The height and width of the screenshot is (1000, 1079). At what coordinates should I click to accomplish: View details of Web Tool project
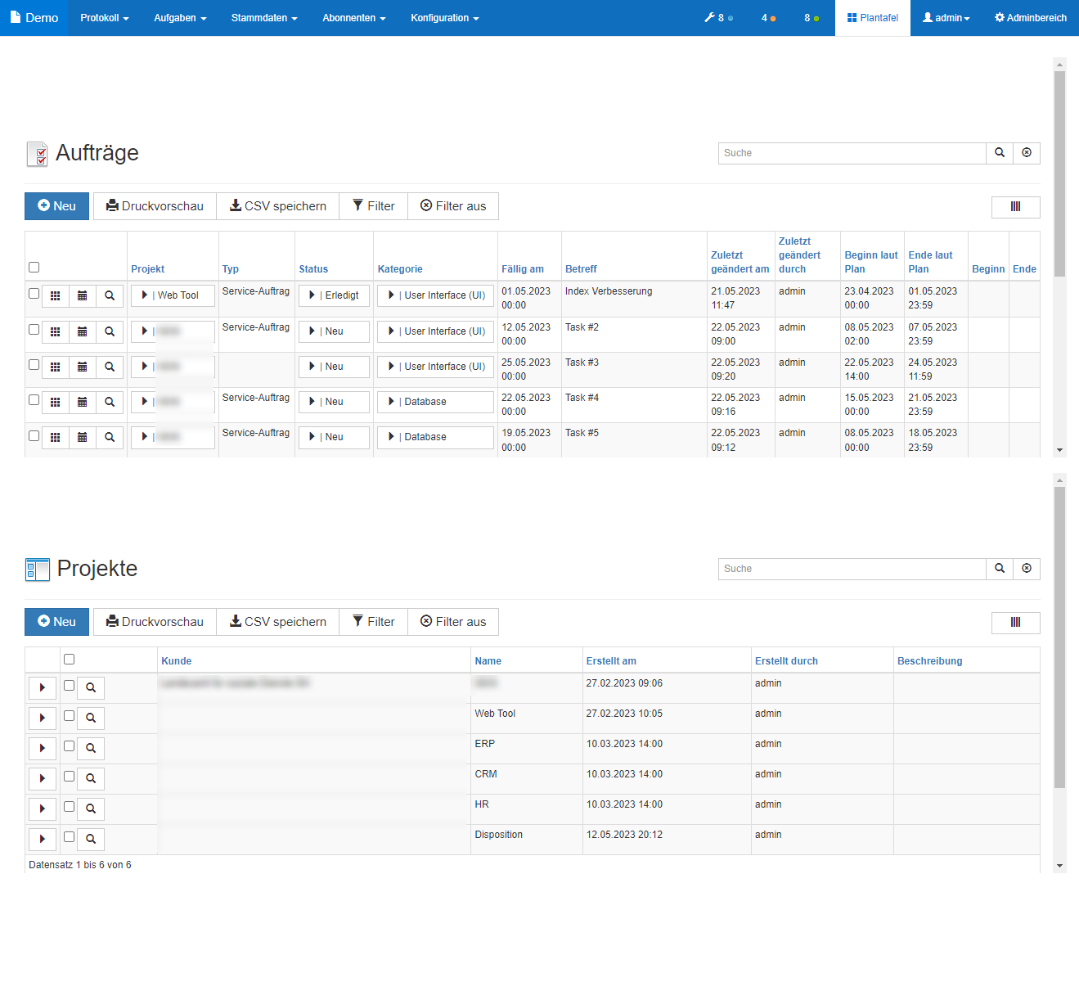91,718
